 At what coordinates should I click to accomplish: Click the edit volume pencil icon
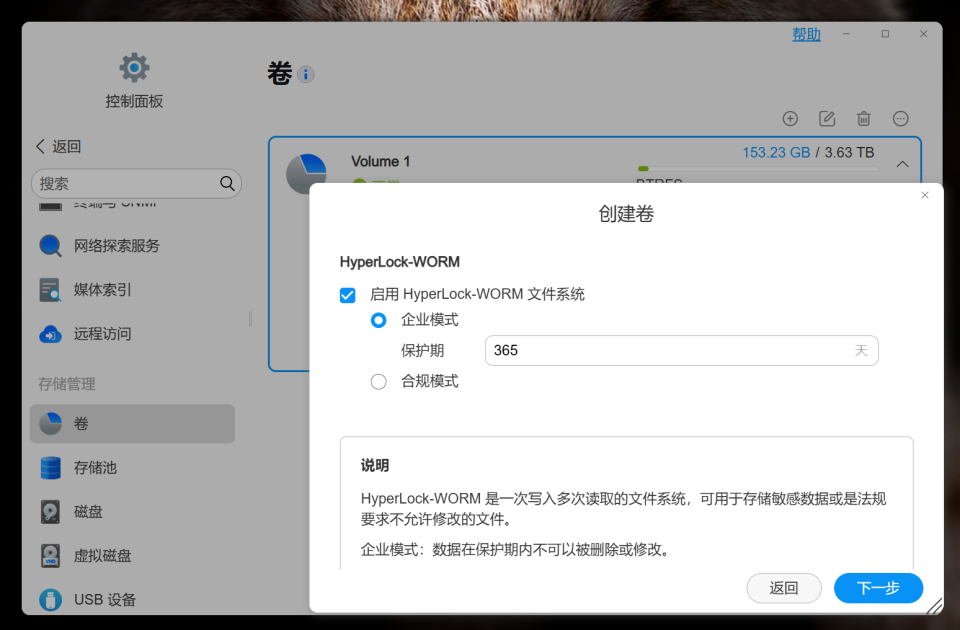pyautogui.click(x=827, y=119)
